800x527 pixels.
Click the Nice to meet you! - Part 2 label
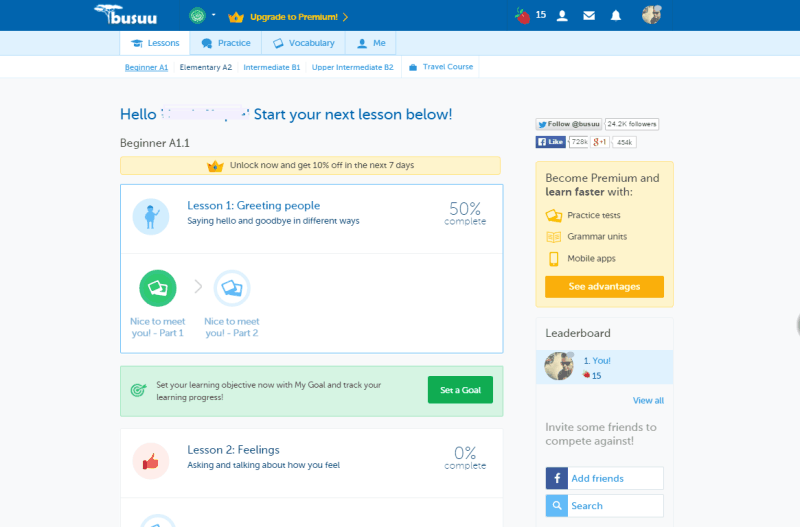pos(232,327)
